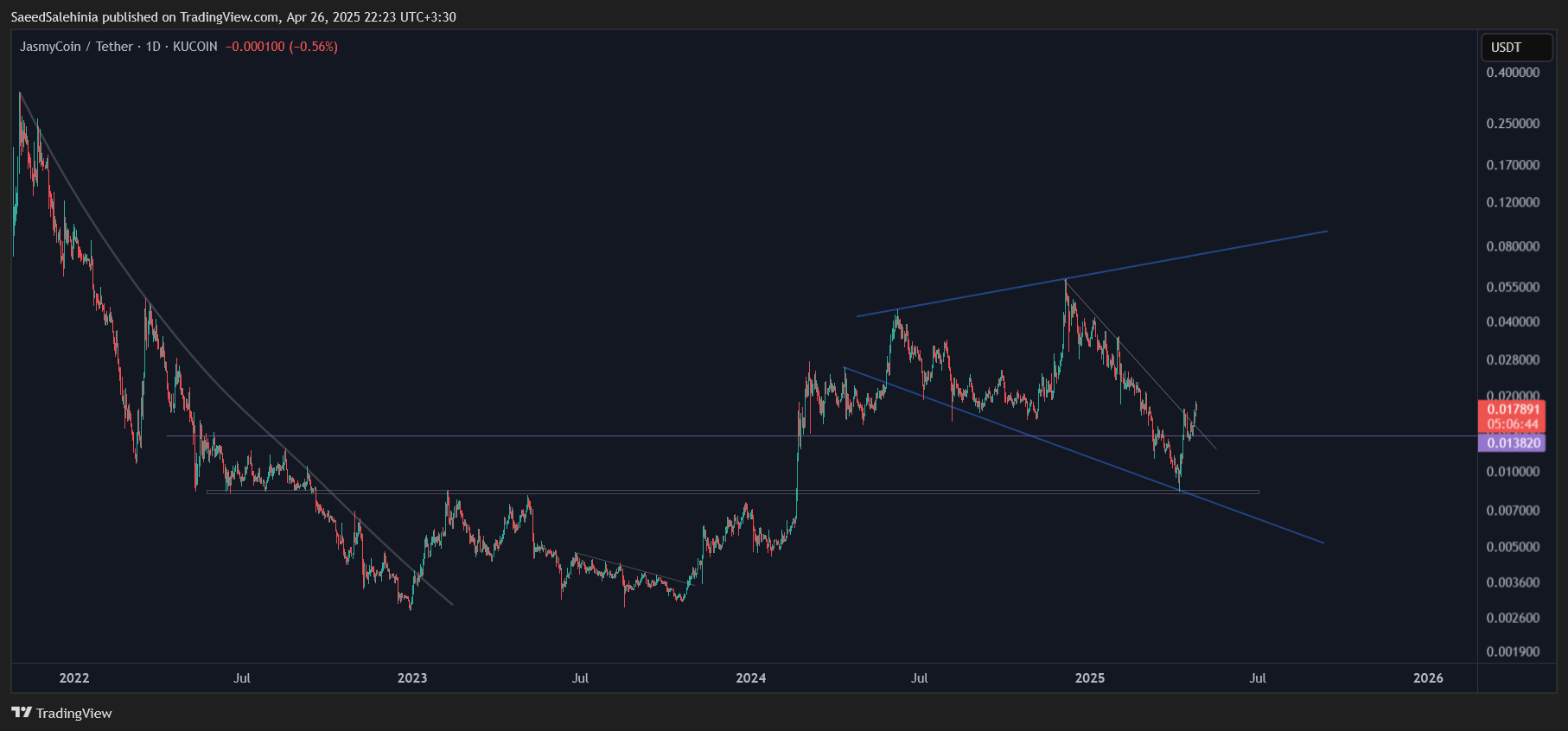Viewport: 1568px width, 731px height.
Task: Click the 2024 label on time axis
Action: 751,678
